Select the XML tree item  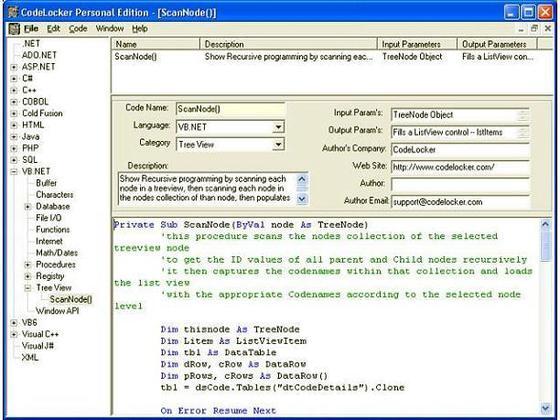tap(30, 358)
